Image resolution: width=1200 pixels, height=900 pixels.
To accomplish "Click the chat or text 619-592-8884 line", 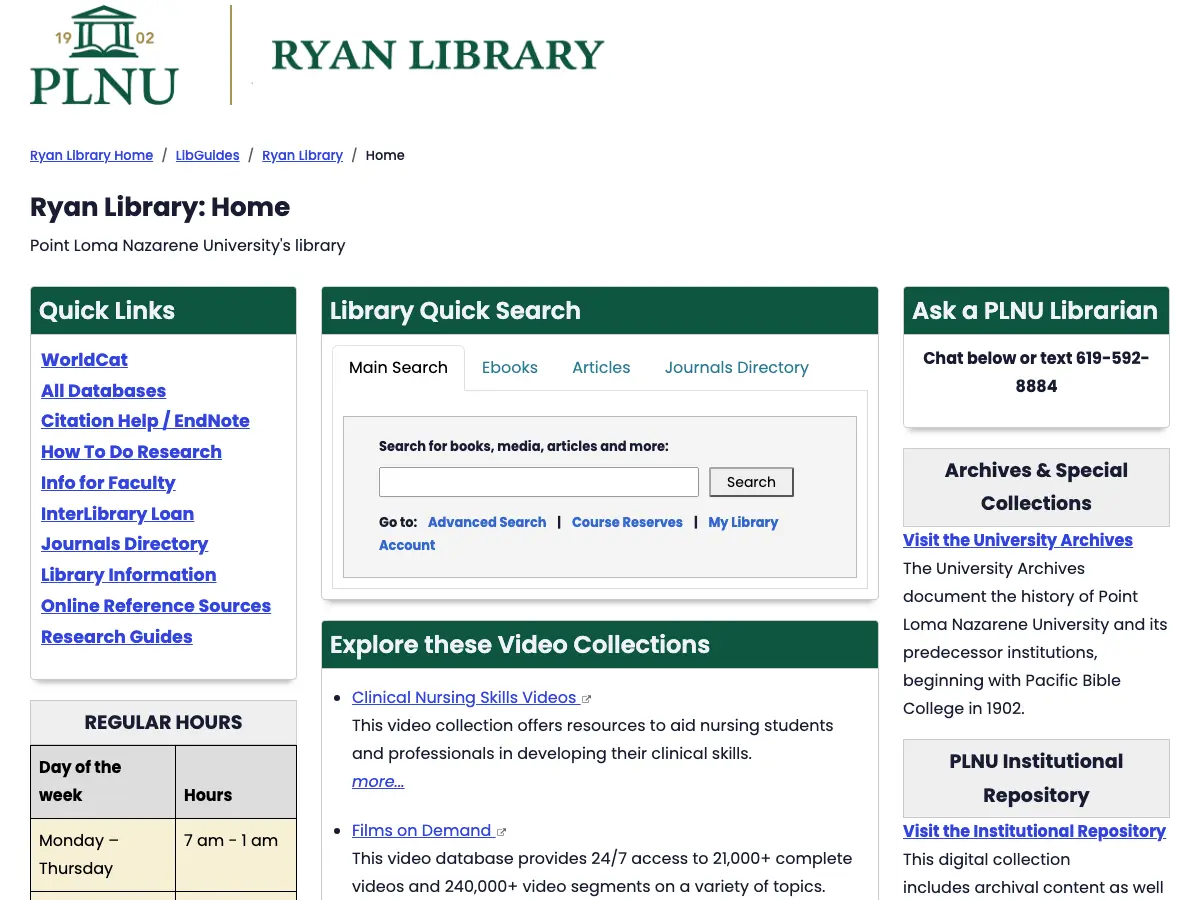I will pos(1036,372).
